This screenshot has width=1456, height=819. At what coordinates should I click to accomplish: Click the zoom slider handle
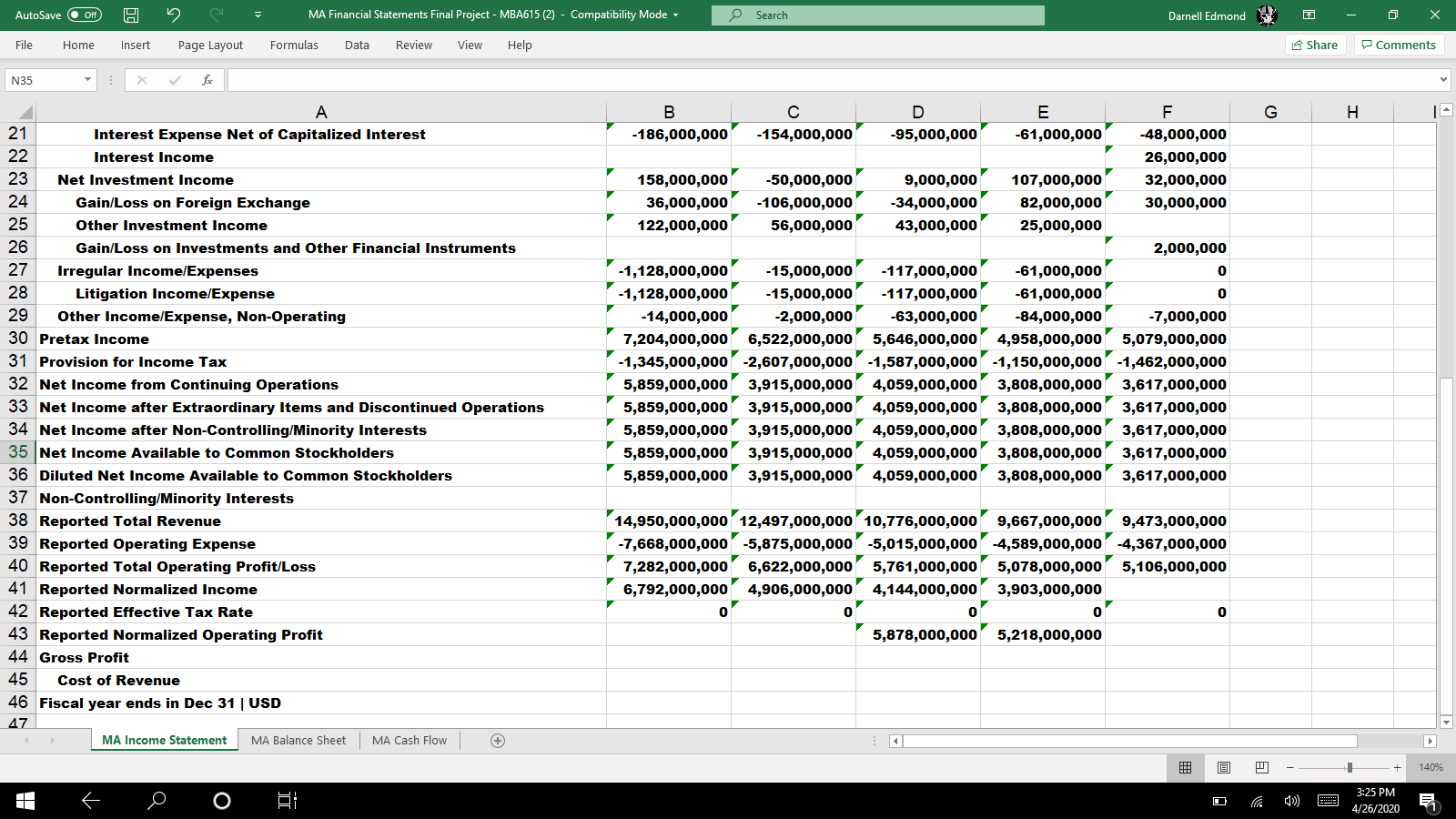(1350, 767)
